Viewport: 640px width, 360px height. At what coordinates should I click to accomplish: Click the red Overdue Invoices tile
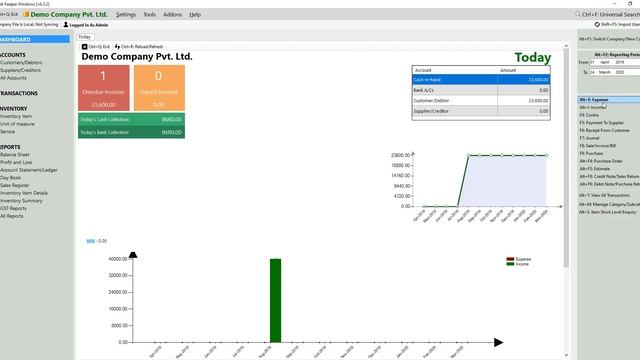click(x=104, y=88)
